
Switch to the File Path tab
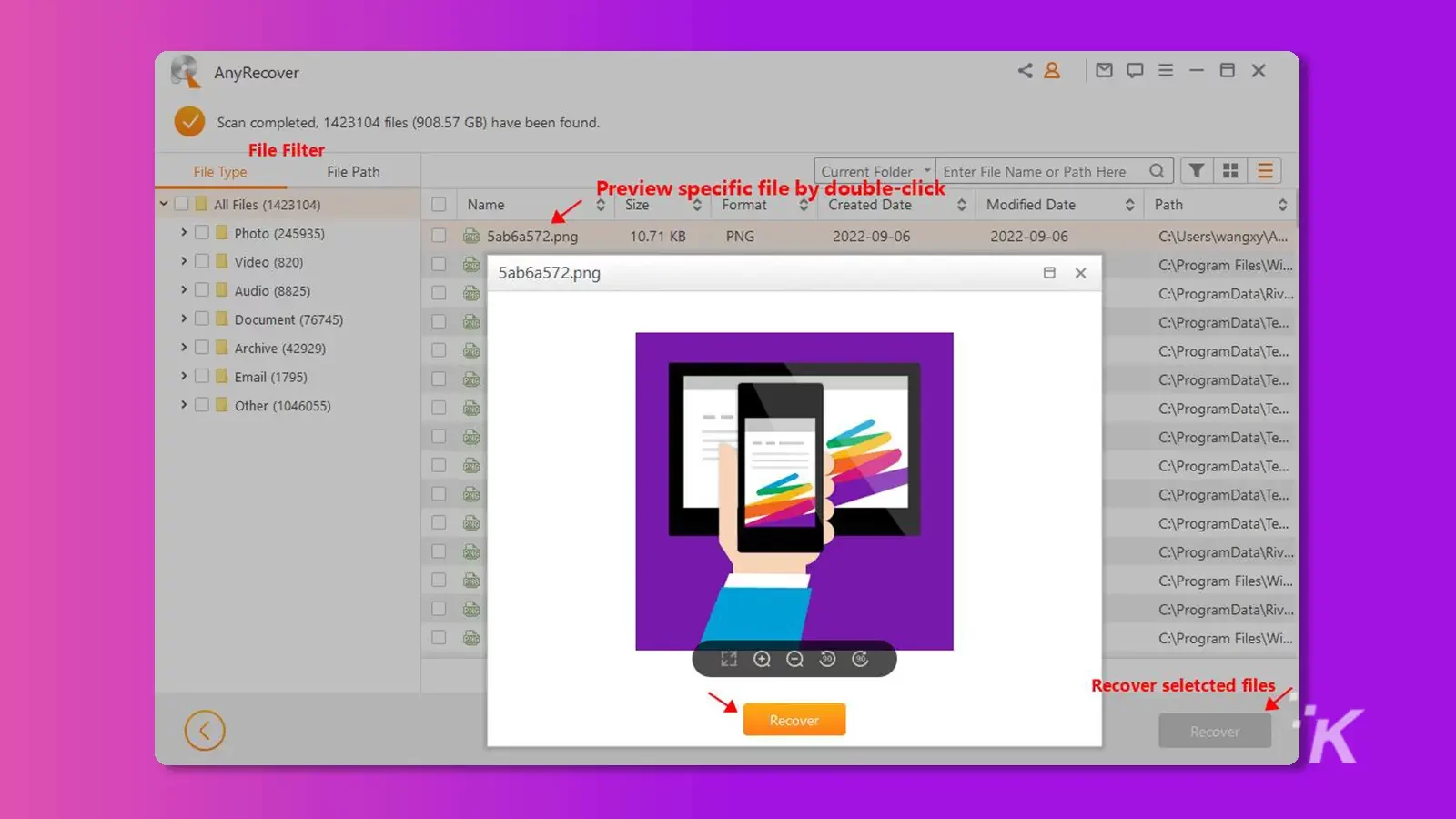tap(353, 172)
